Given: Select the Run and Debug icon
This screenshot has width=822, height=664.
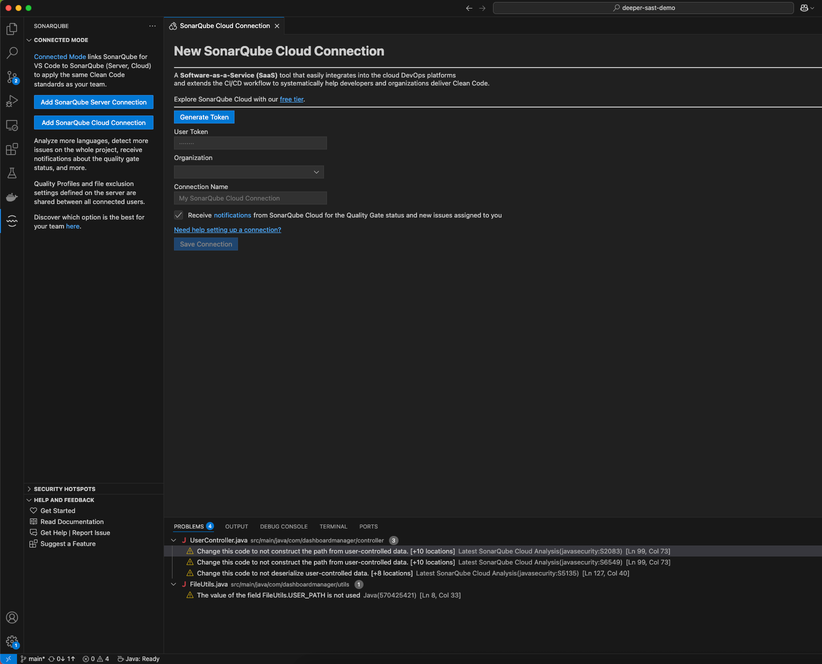Looking at the screenshot, I should [x=12, y=101].
